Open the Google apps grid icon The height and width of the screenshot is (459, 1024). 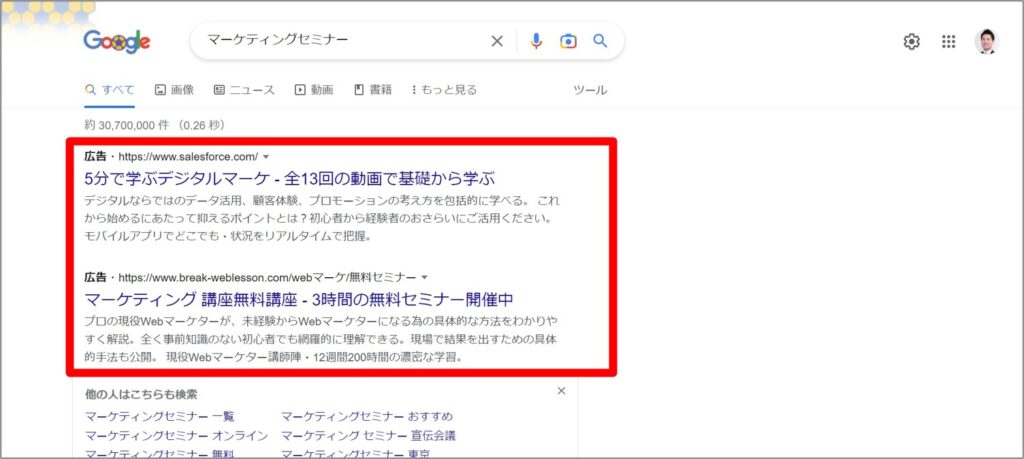(949, 42)
